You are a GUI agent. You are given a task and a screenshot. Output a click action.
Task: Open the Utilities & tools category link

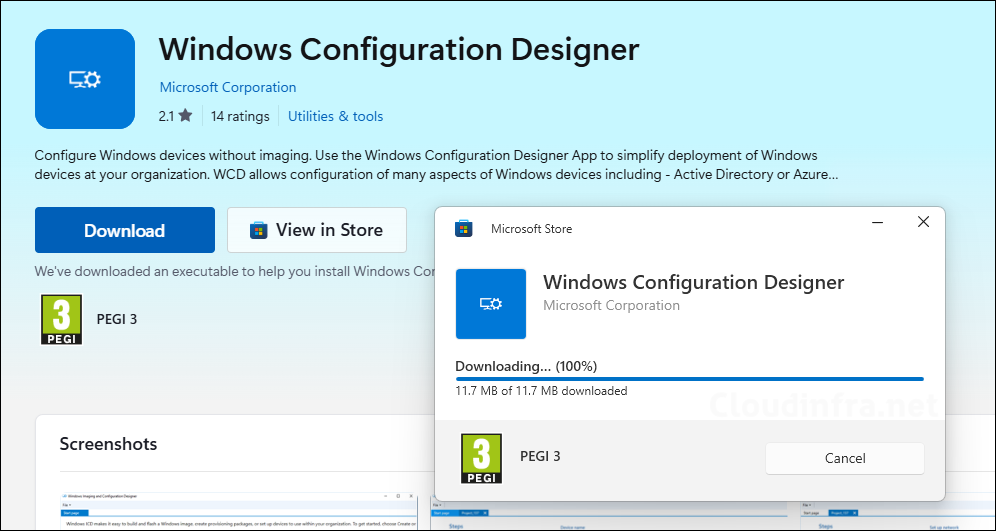[335, 116]
